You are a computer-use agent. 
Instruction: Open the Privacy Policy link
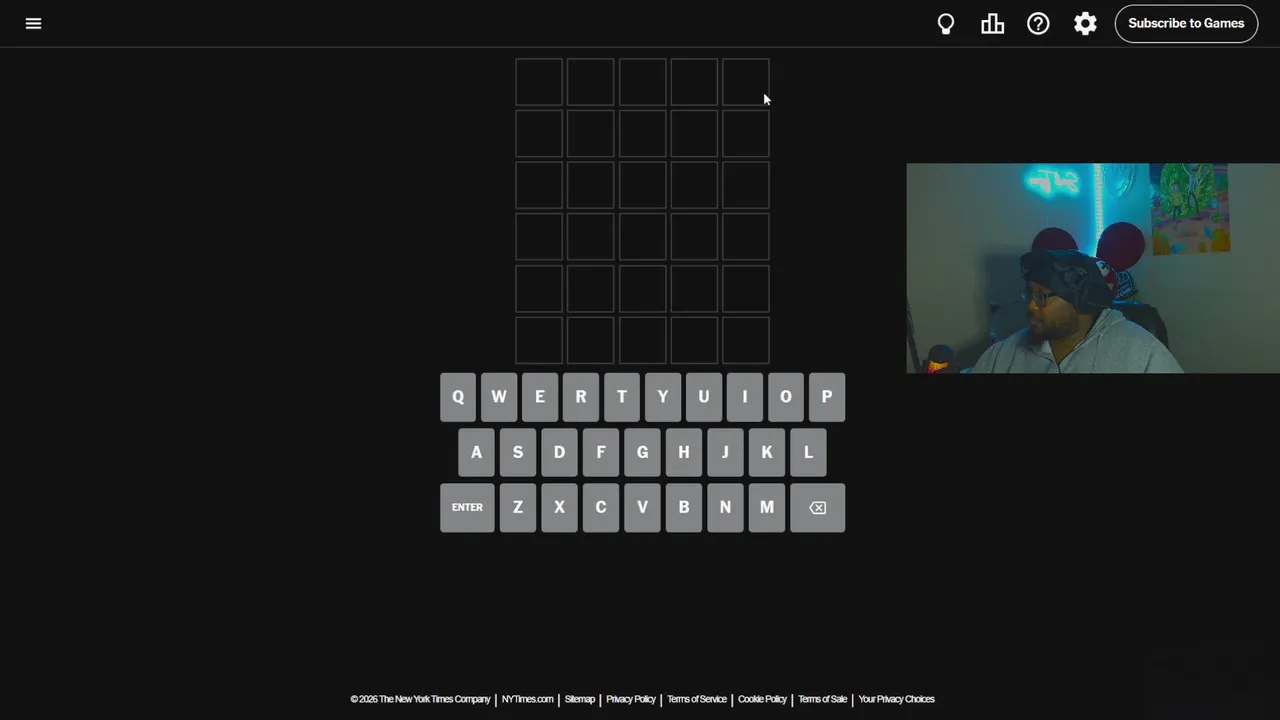click(631, 699)
